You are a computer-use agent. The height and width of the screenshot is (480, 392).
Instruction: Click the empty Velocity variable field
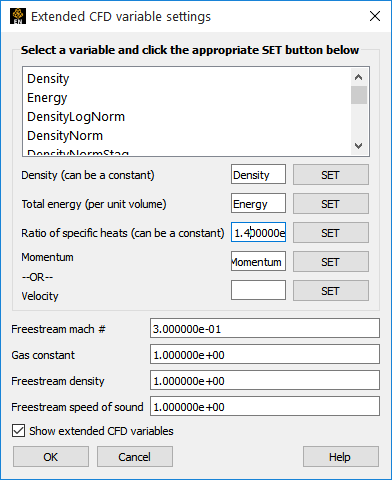[258, 290]
